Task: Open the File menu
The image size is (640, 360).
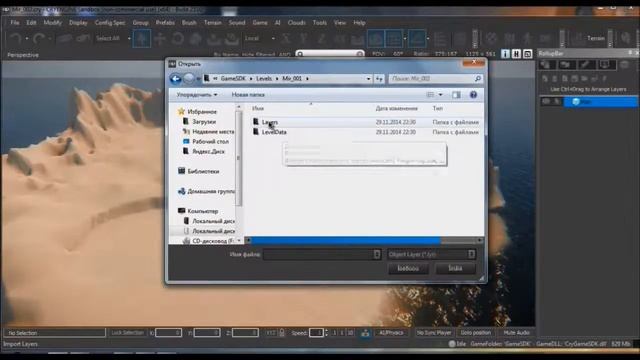Action: point(15,23)
